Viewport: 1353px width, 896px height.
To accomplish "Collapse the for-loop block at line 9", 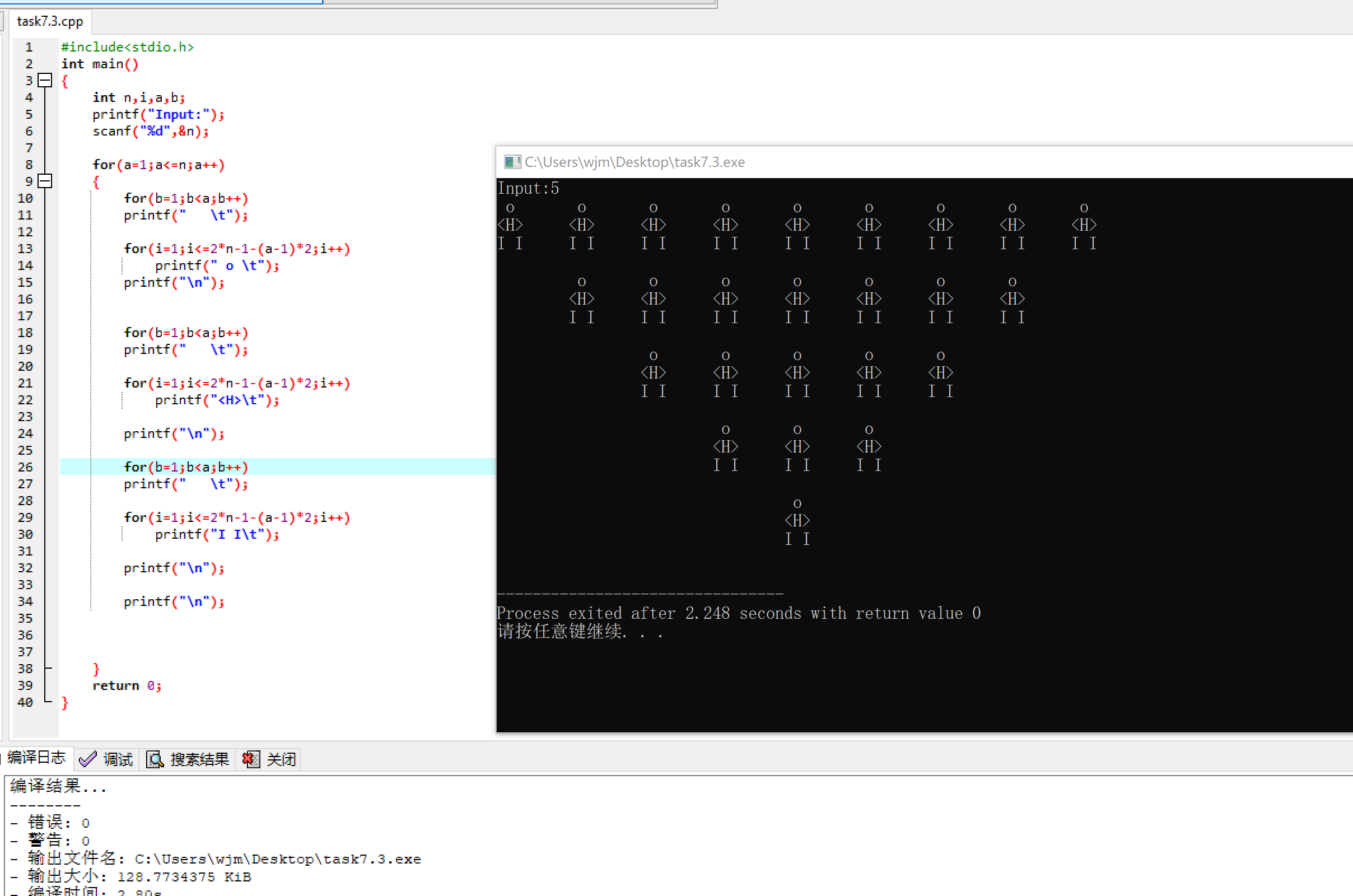I will point(45,181).
